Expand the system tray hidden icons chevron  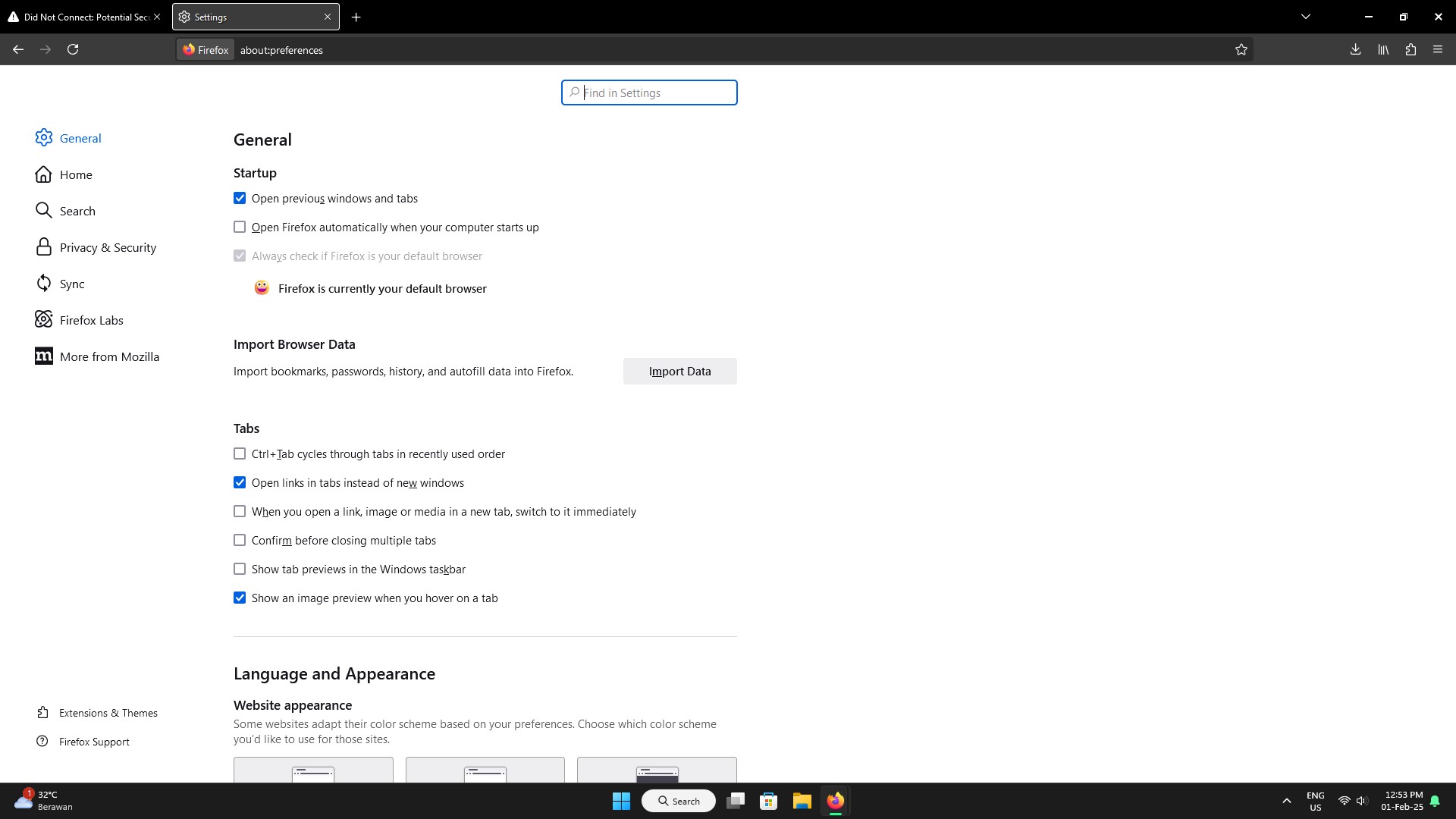1286,801
